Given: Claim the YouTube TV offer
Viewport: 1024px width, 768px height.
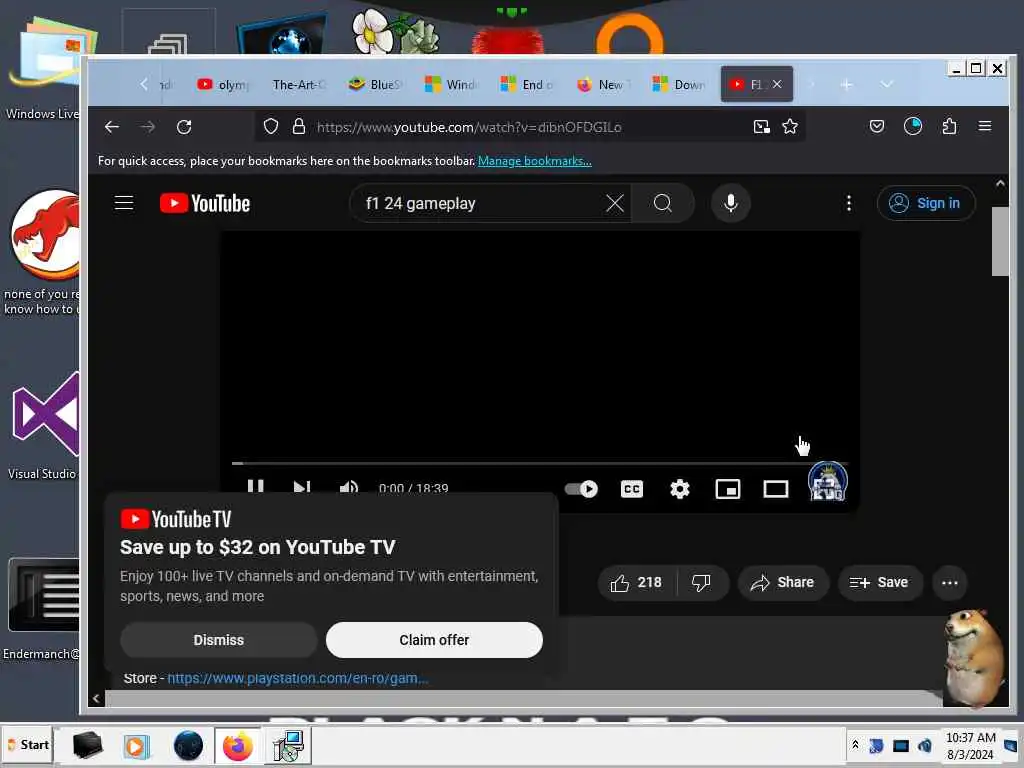Looking at the screenshot, I should 434,640.
